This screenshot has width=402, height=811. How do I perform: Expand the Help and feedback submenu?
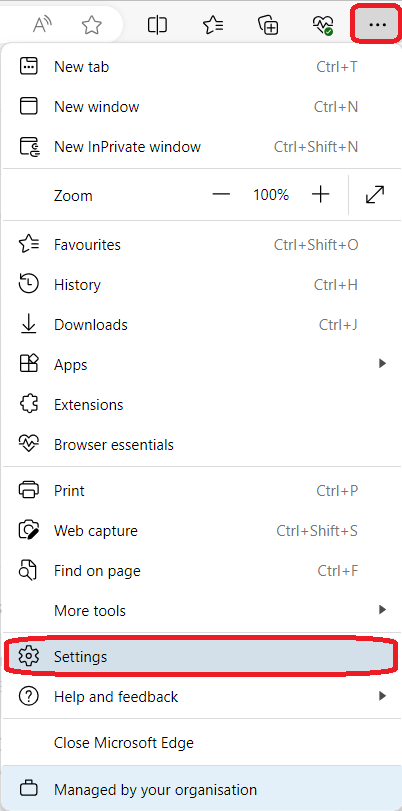click(x=201, y=696)
